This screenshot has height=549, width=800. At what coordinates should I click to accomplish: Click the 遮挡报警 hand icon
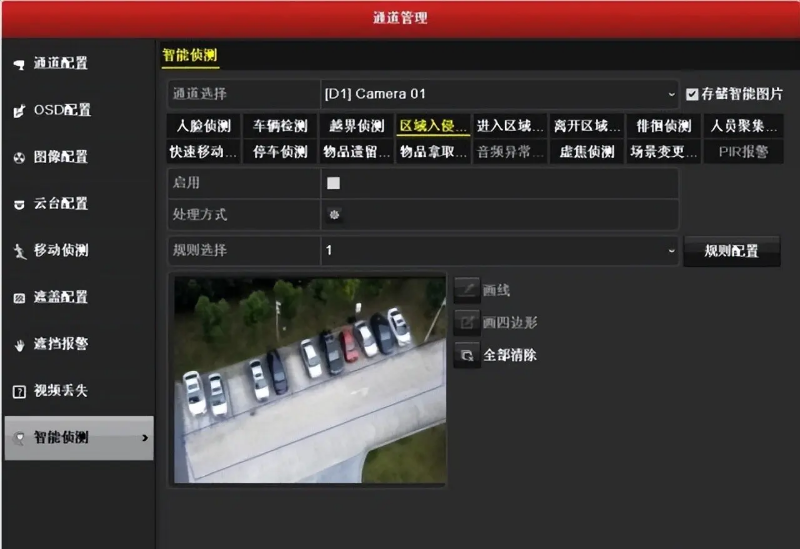pyautogui.click(x=18, y=345)
